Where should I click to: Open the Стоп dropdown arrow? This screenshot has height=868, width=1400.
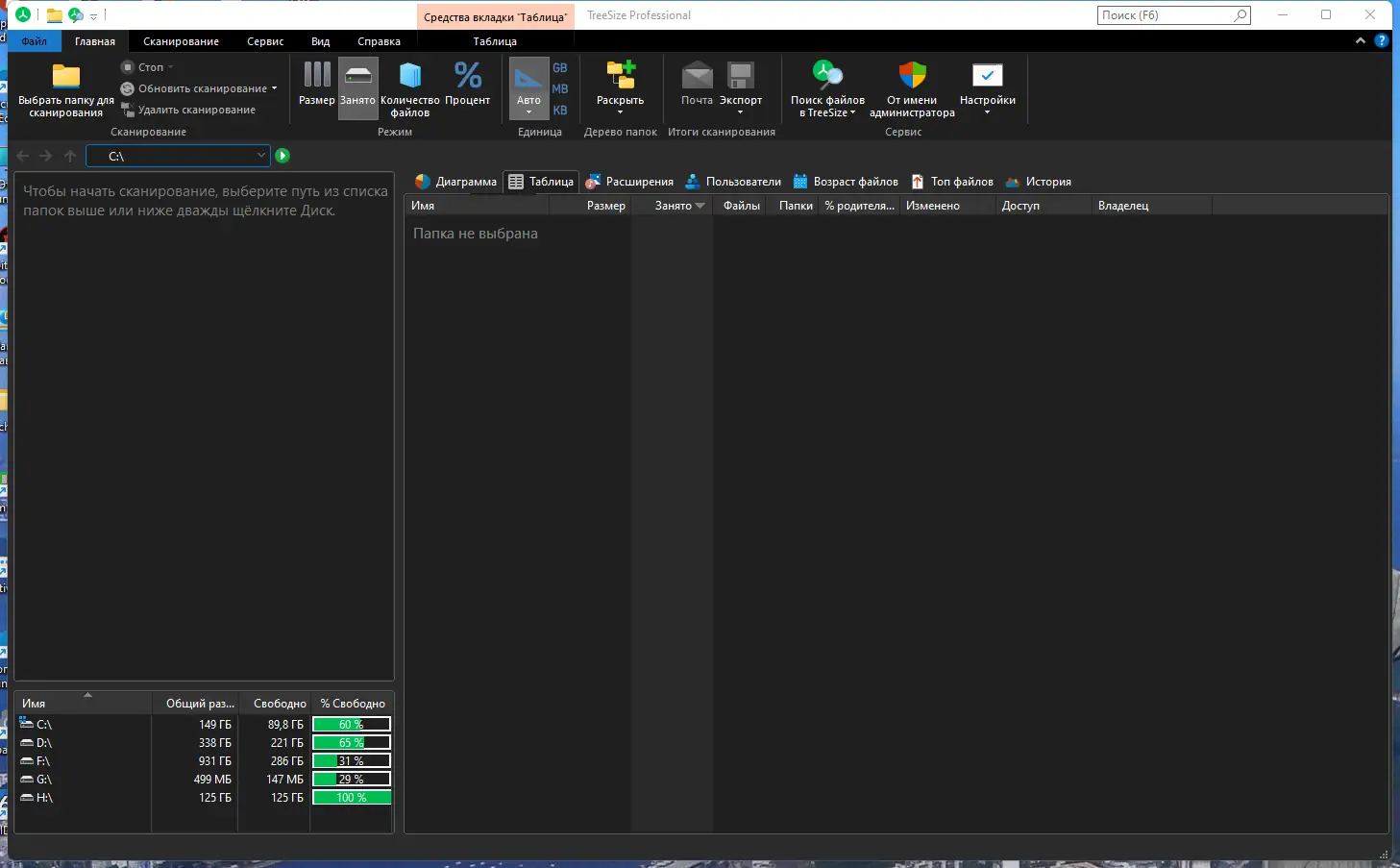(171, 67)
